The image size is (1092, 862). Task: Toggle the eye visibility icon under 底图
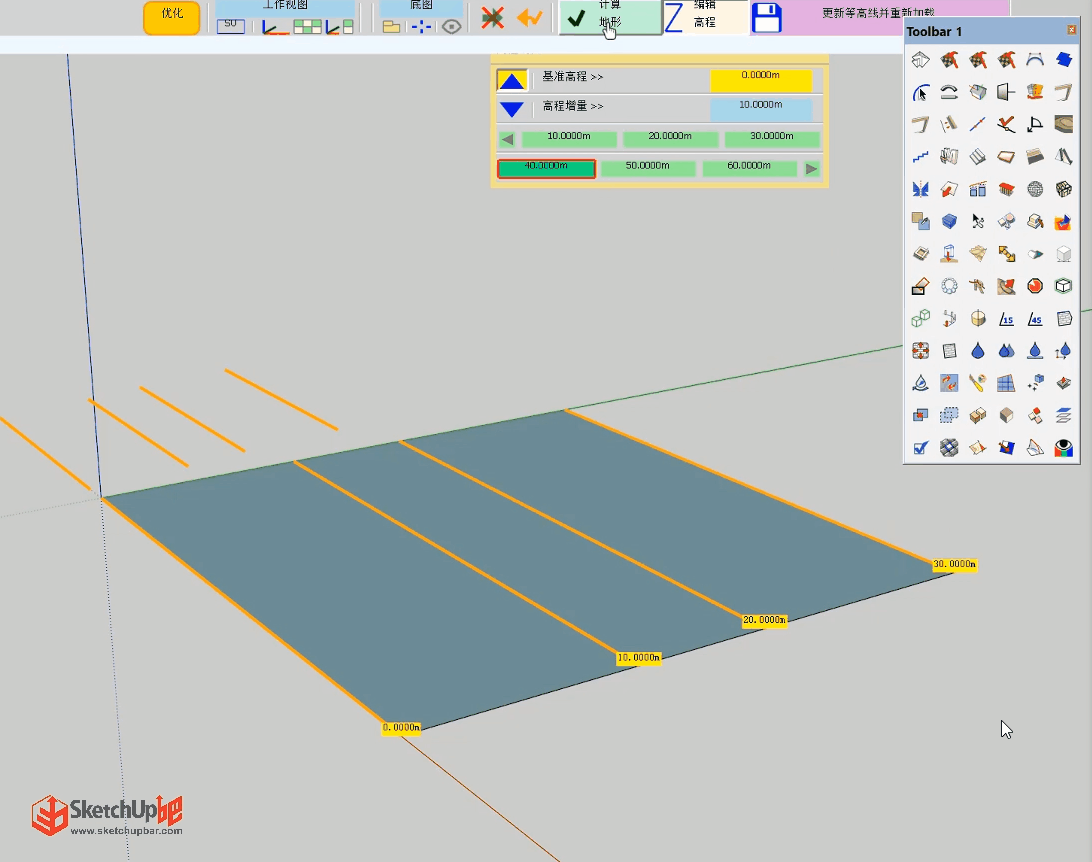click(452, 26)
